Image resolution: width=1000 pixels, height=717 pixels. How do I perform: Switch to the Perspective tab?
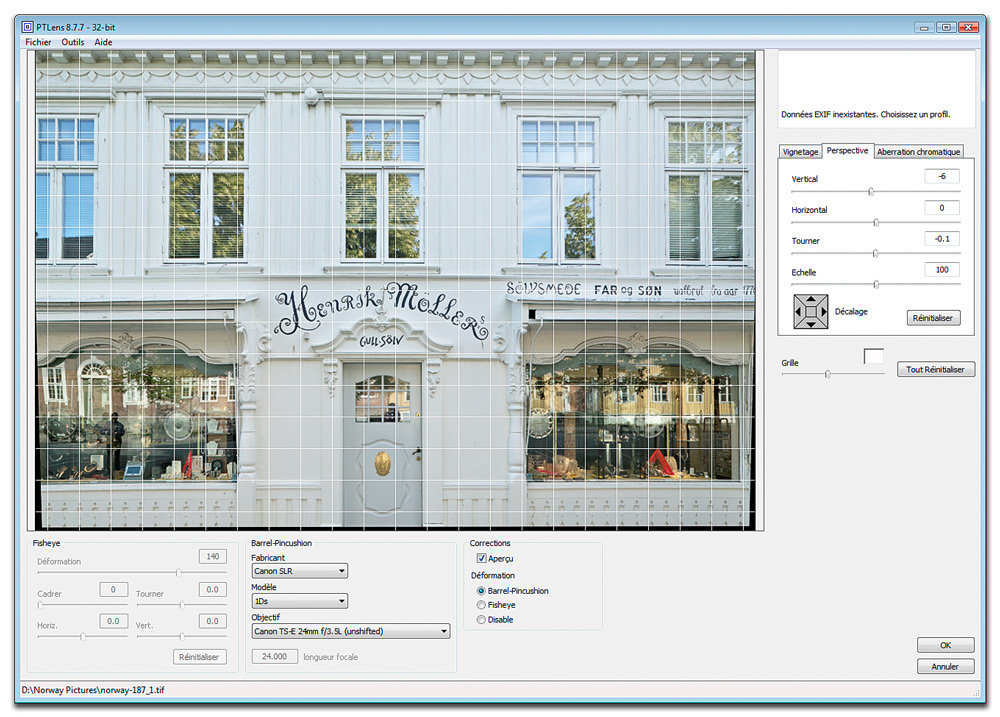tap(848, 151)
